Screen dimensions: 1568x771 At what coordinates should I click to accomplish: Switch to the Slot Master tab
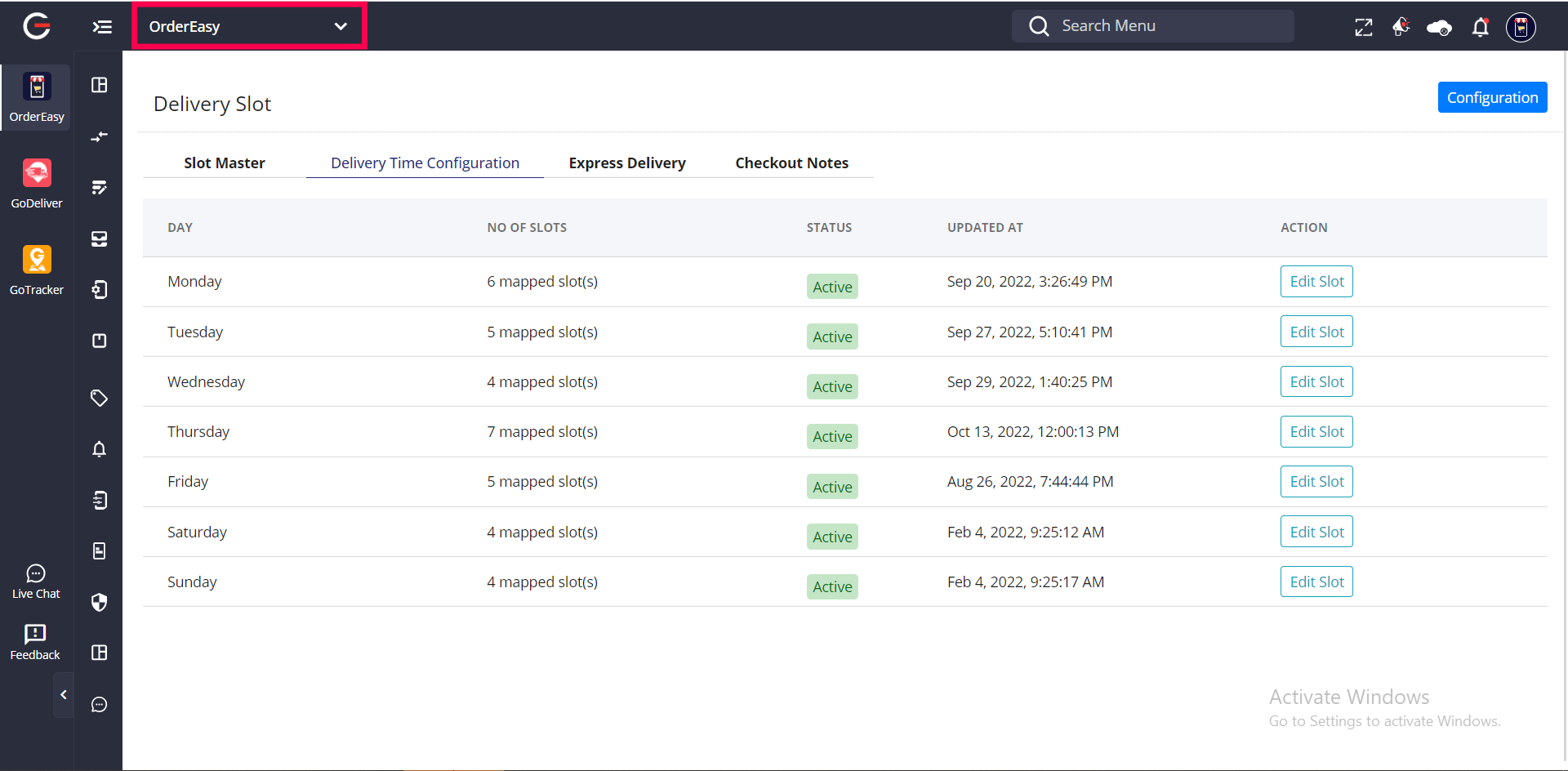[x=225, y=163]
